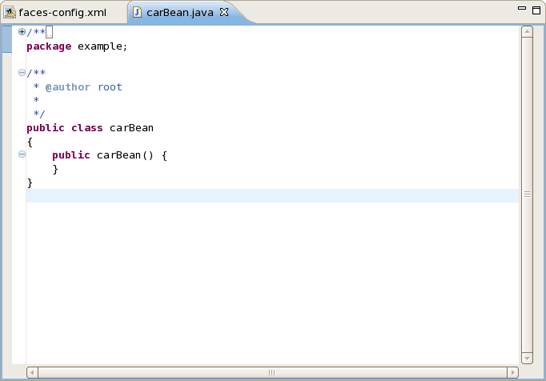The height and width of the screenshot is (381, 546).
Task: Click the horizontal scrollbar thumb
Action: pos(272,372)
